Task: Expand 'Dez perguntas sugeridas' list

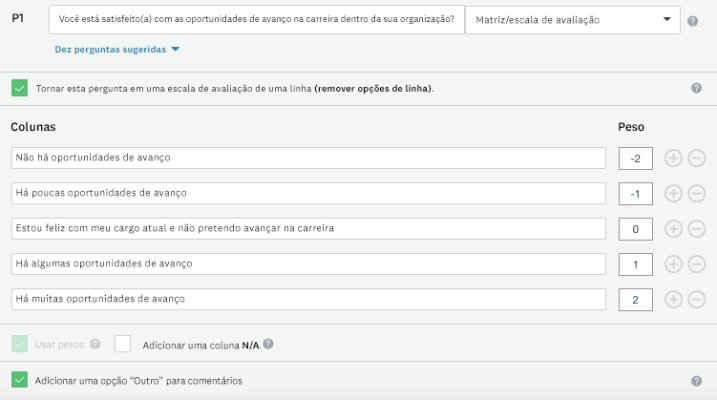Action: [117, 49]
